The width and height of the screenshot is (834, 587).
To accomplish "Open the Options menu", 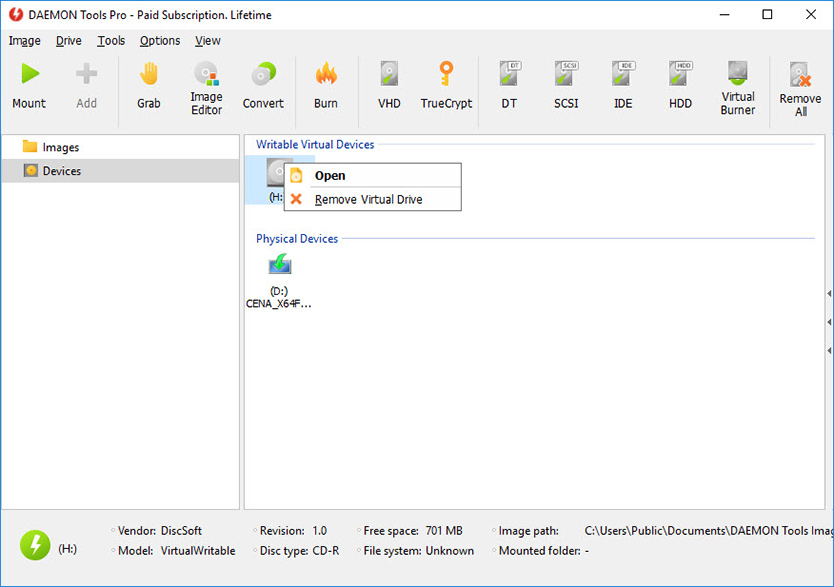I will tap(159, 41).
